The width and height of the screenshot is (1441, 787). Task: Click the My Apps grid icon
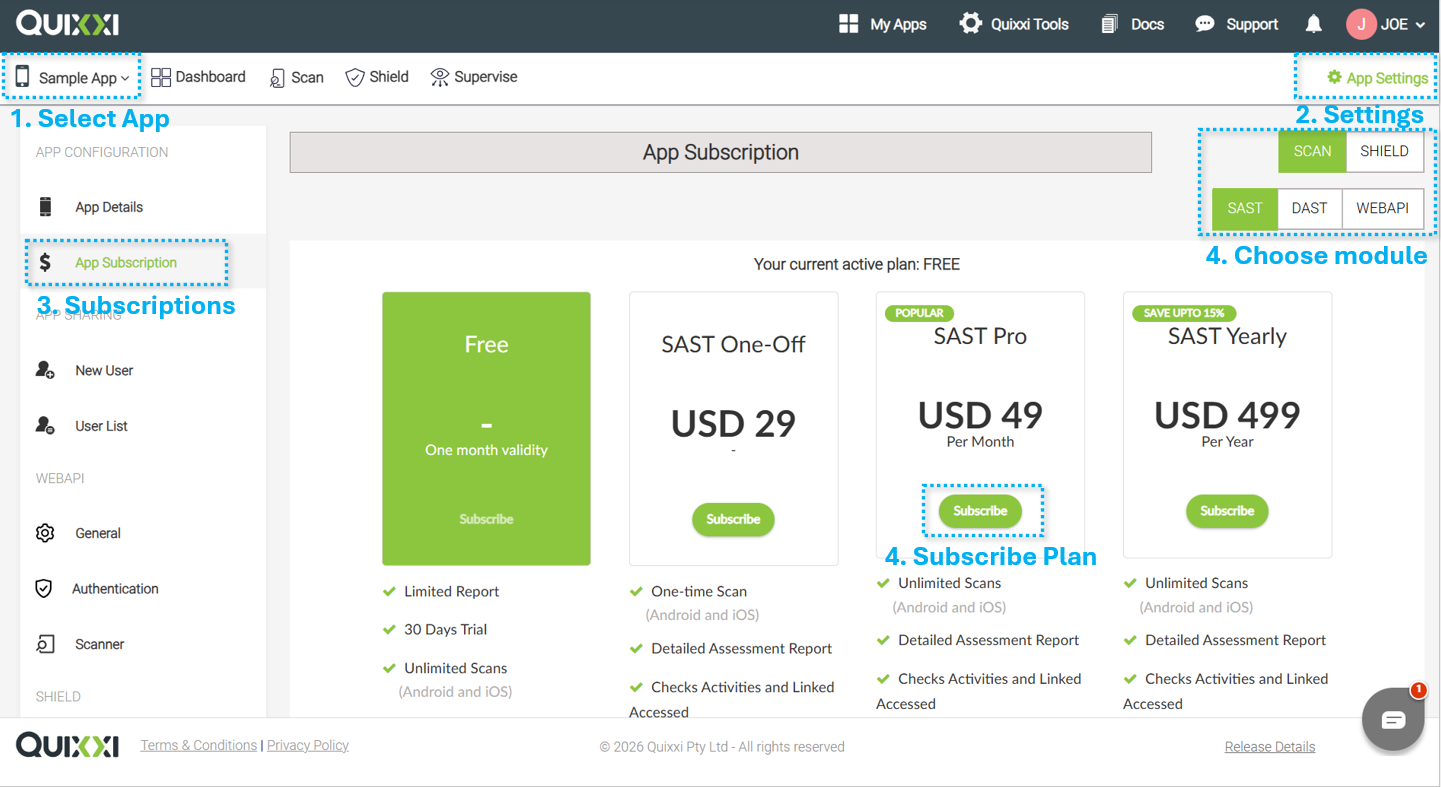(848, 24)
